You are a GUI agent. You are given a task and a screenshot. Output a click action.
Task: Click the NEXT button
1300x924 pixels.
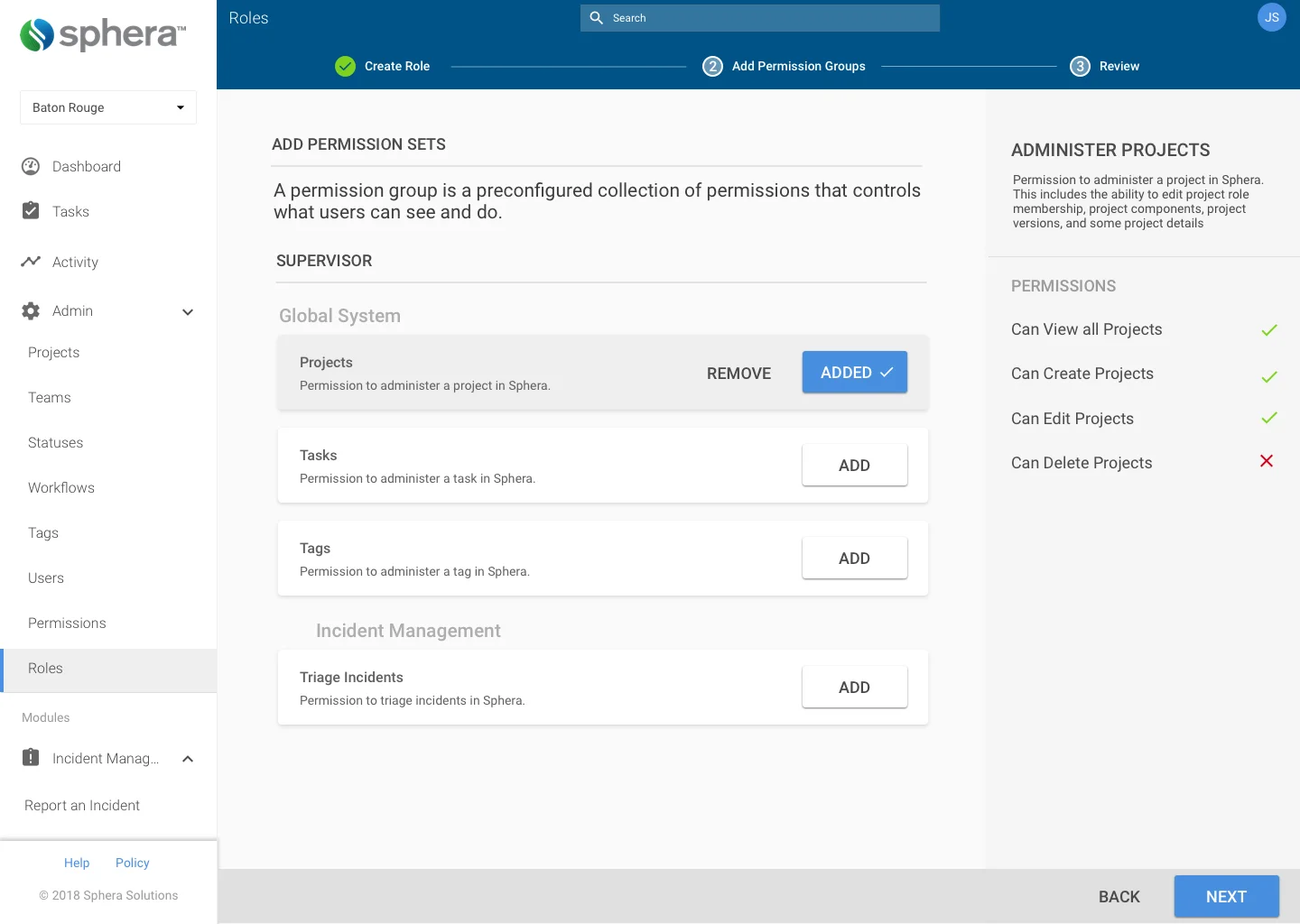pyautogui.click(x=1226, y=896)
